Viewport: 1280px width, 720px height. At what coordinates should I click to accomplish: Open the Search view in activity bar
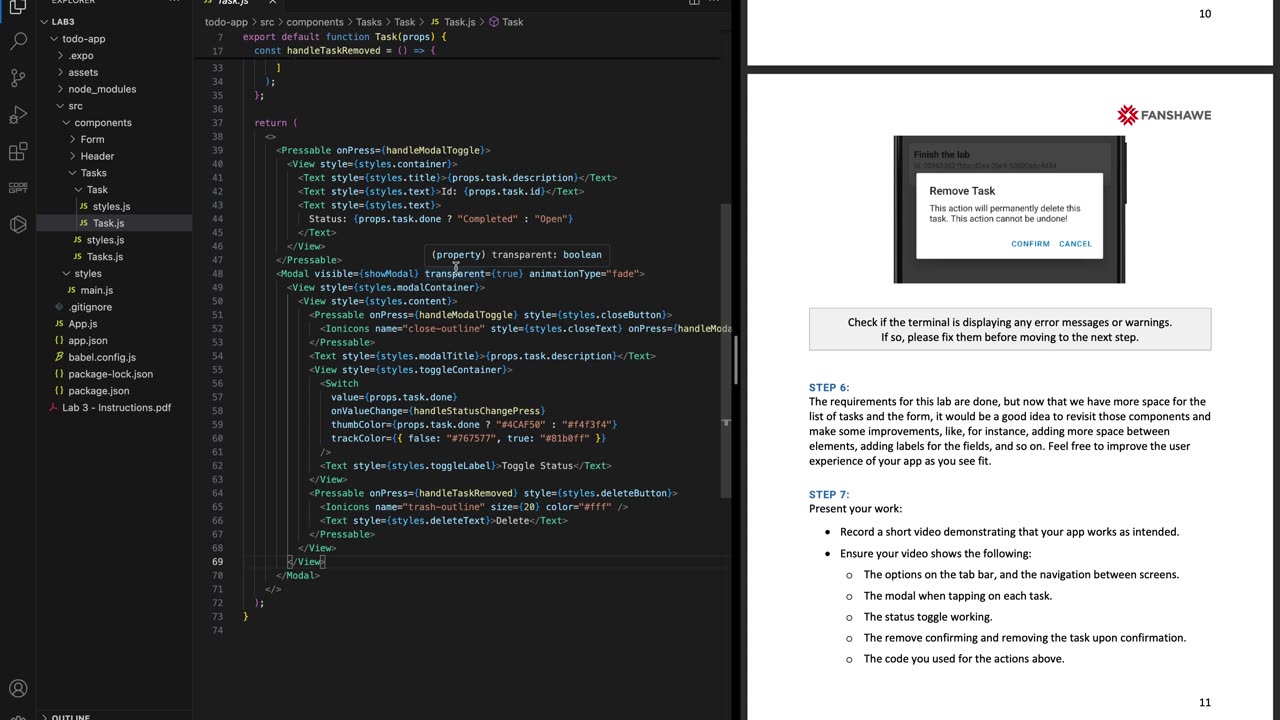point(18,41)
